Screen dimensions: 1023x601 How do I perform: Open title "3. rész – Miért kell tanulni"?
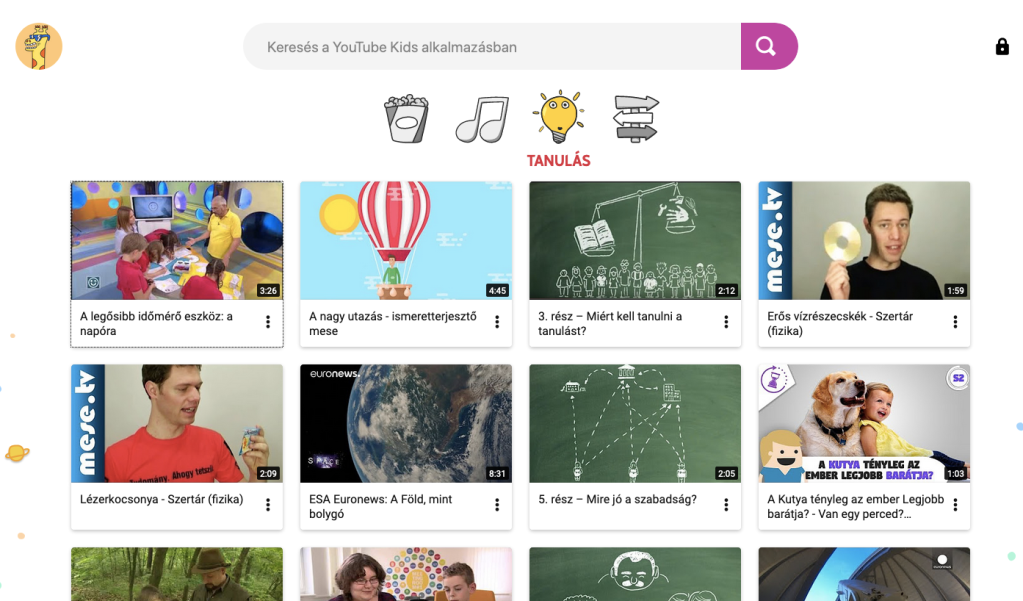coord(610,323)
